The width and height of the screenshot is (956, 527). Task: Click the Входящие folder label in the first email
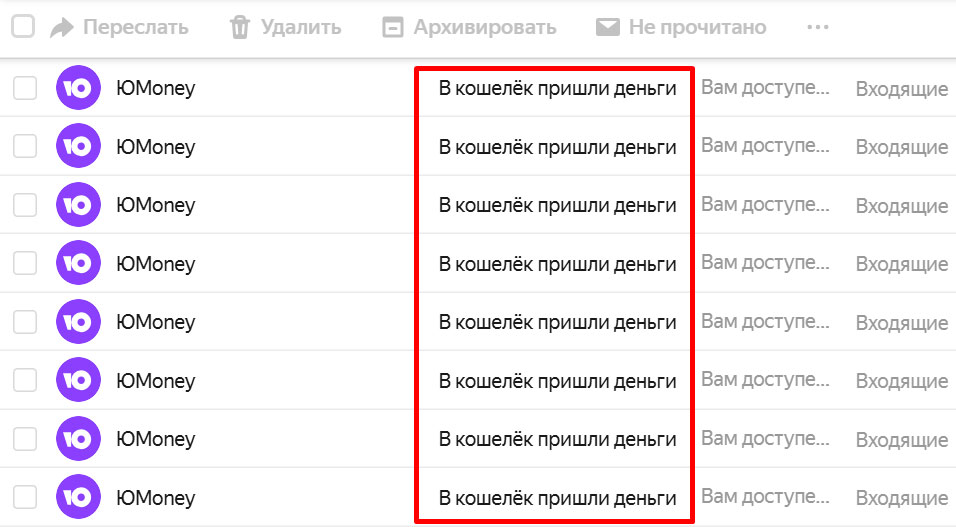click(x=901, y=90)
